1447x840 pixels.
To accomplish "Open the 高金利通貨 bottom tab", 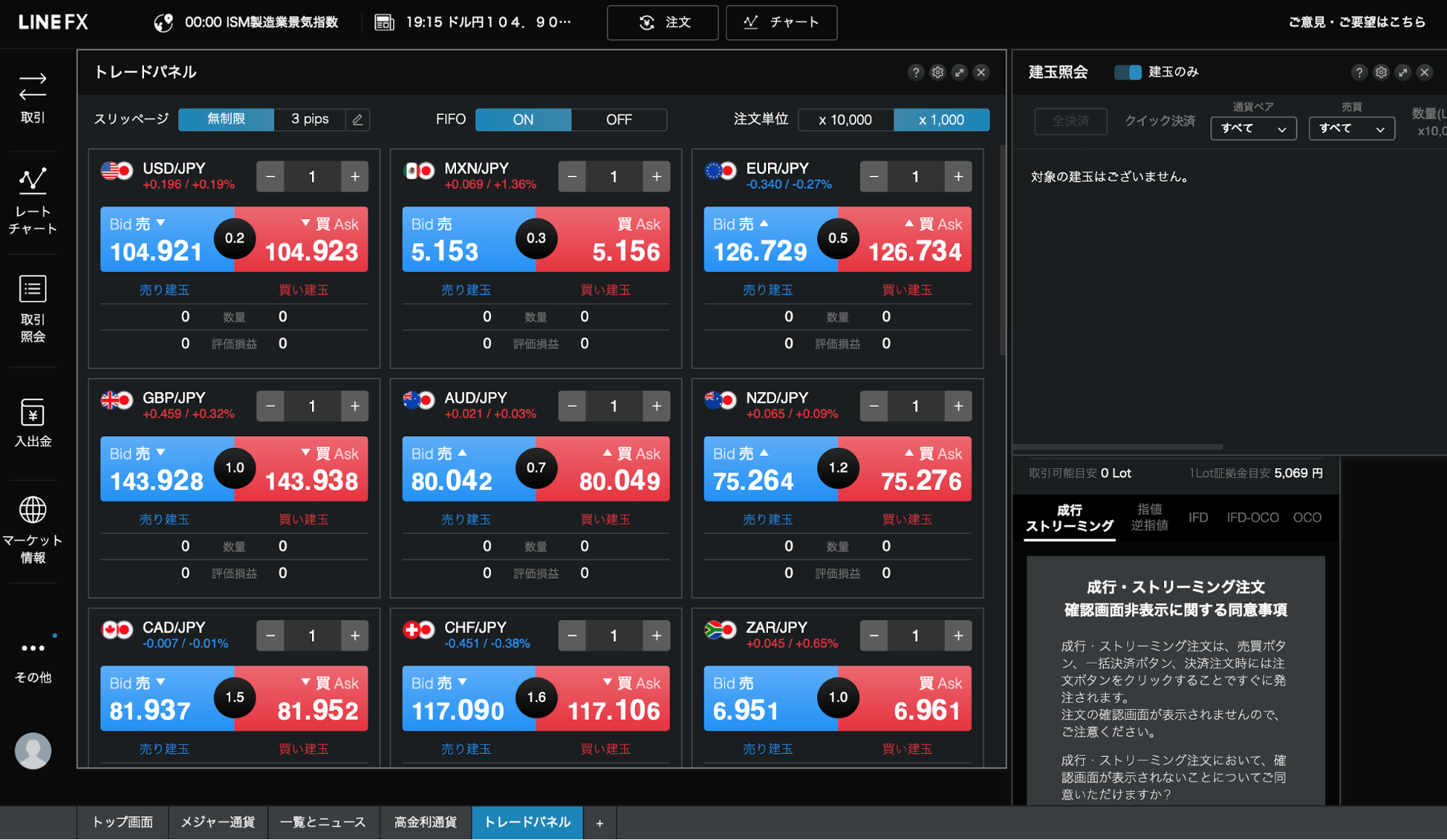I will coord(426,823).
